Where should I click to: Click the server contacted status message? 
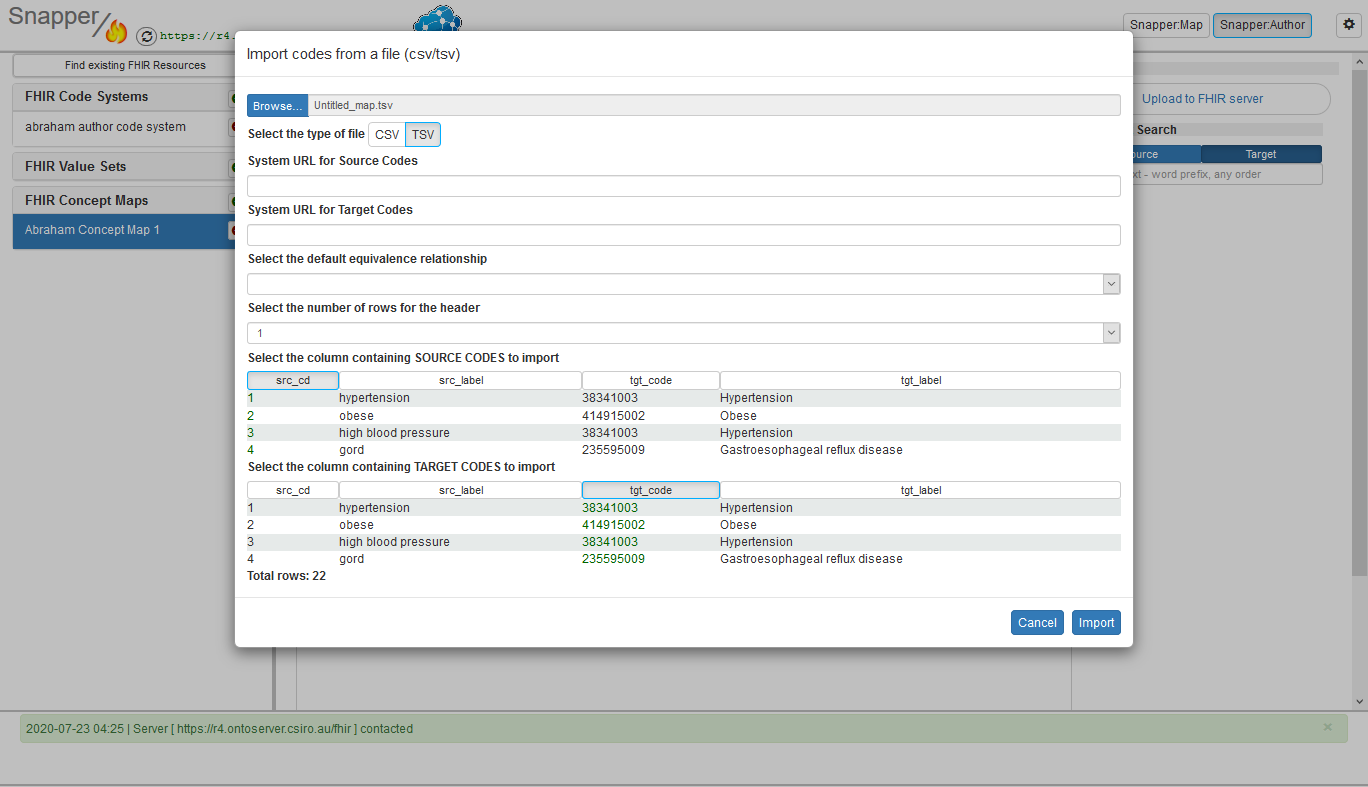tap(219, 729)
